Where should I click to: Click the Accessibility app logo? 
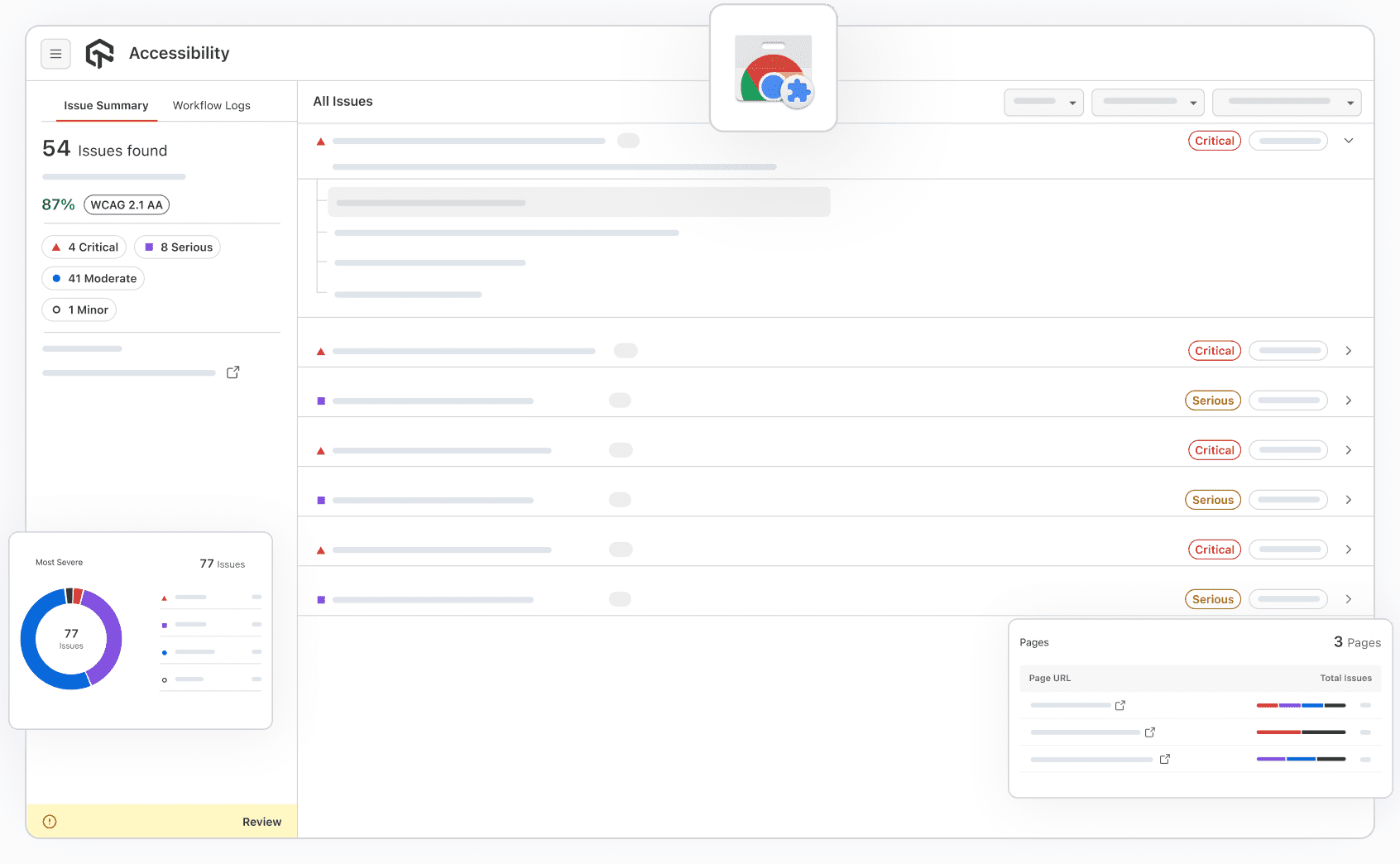tap(100, 53)
